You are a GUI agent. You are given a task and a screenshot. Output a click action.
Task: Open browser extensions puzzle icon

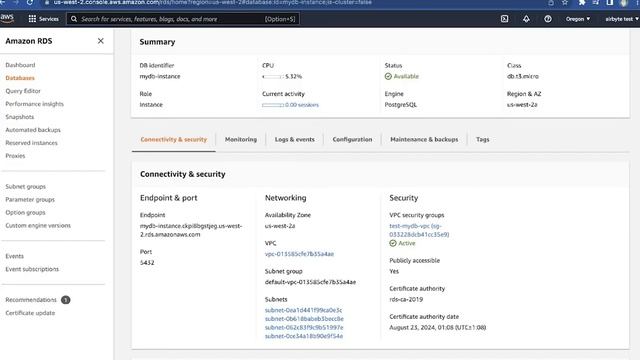tap(582, 2)
